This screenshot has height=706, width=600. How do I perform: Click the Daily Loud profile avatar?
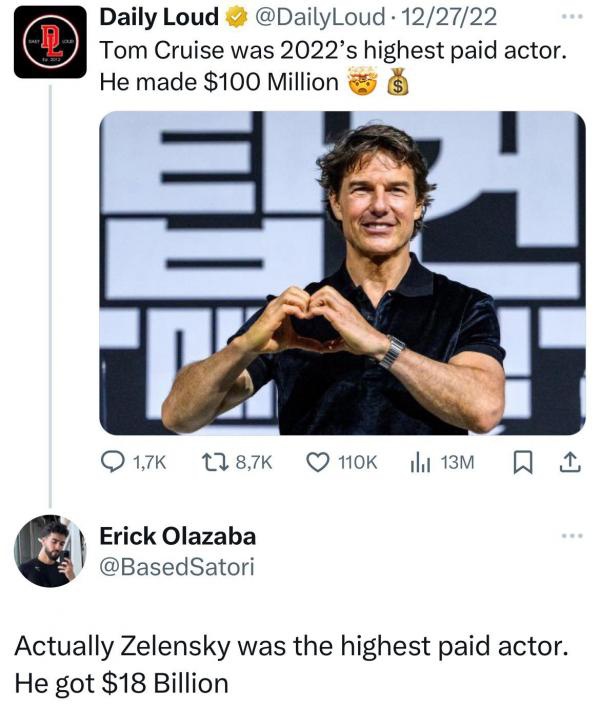tap(50, 41)
